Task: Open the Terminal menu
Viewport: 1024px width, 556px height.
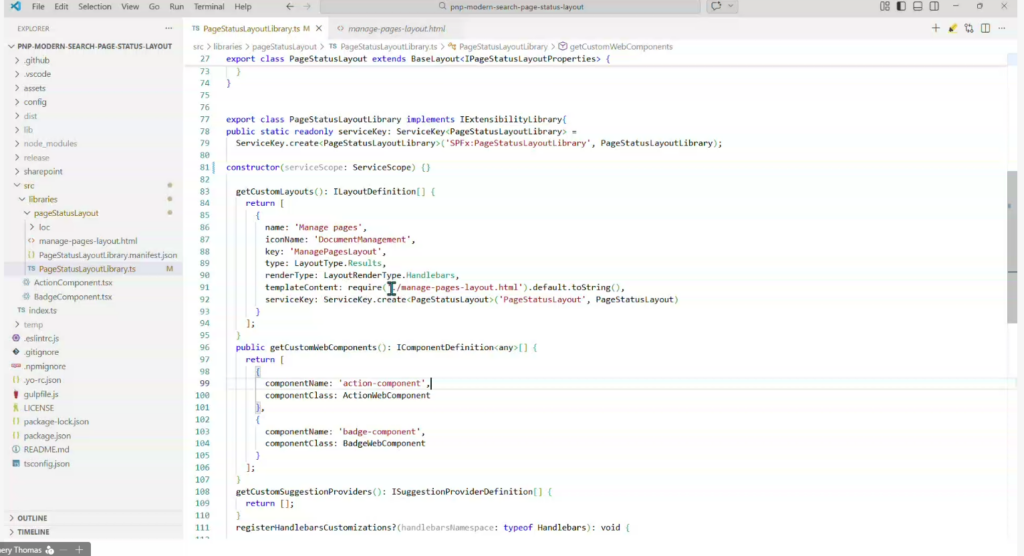Action: pyautogui.click(x=209, y=7)
